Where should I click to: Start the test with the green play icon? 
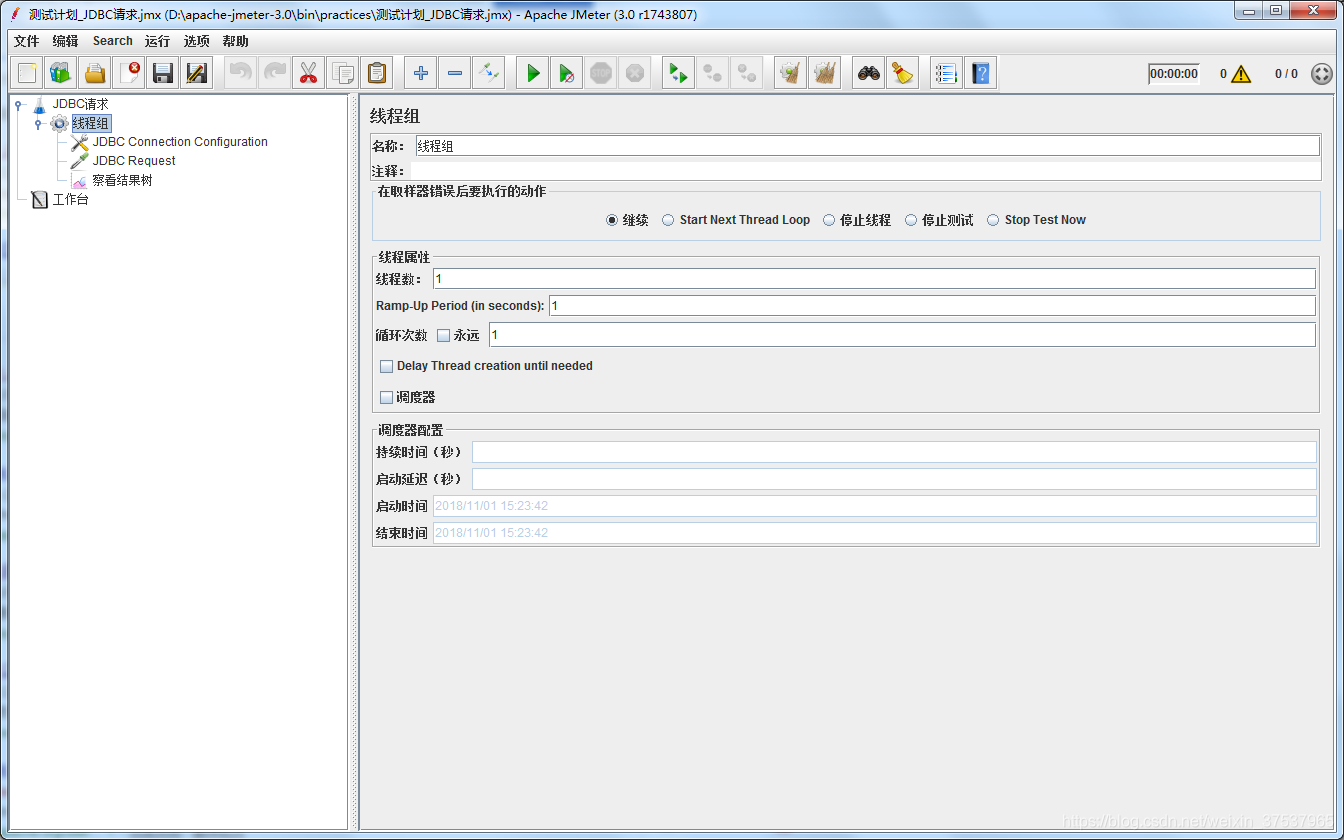[533, 73]
